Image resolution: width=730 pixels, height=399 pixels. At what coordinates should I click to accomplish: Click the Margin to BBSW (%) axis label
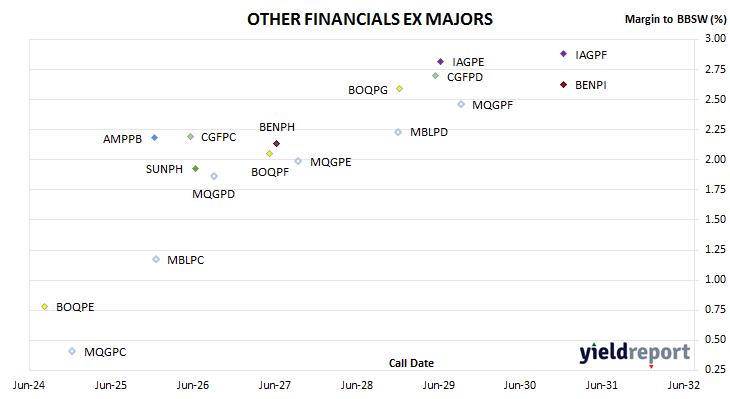(676, 19)
